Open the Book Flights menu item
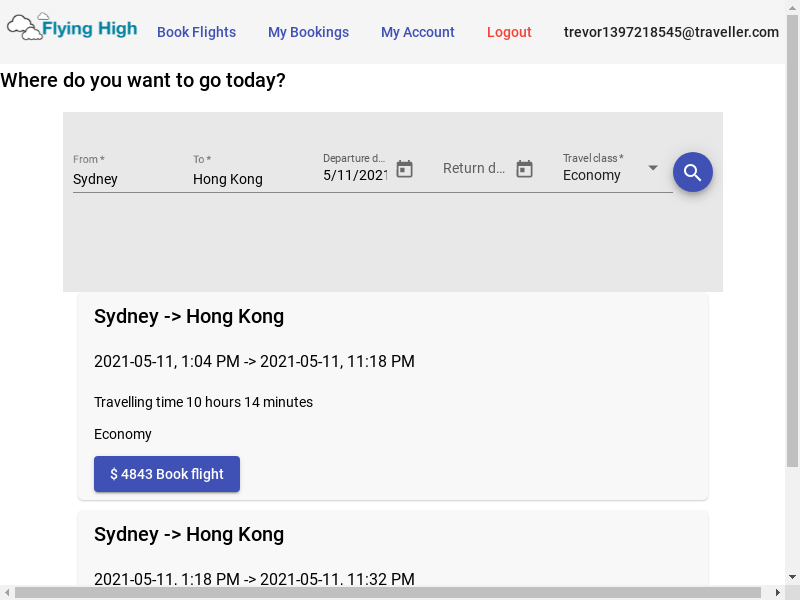The width and height of the screenshot is (800, 600). click(x=196, y=32)
